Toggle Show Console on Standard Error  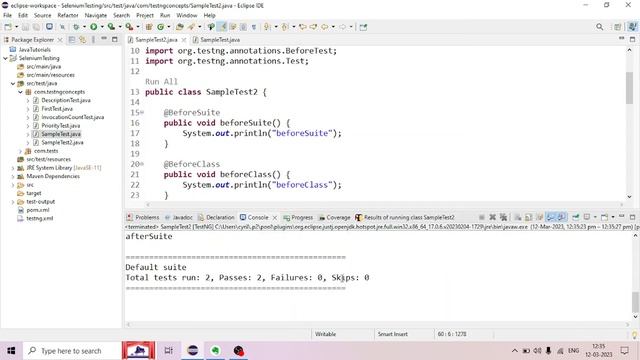pyautogui.click(x=562, y=217)
